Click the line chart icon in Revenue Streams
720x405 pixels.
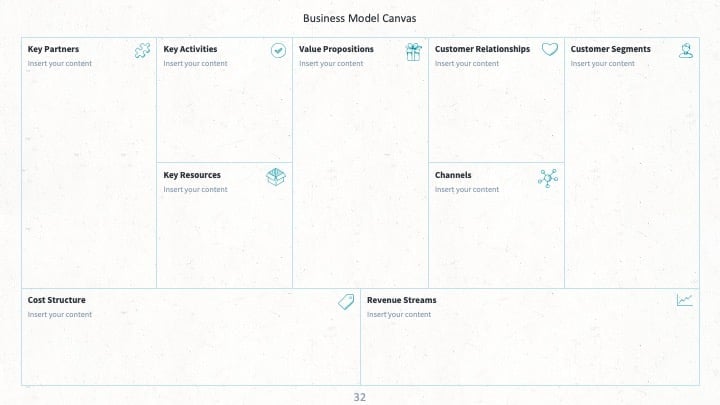coord(685,300)
